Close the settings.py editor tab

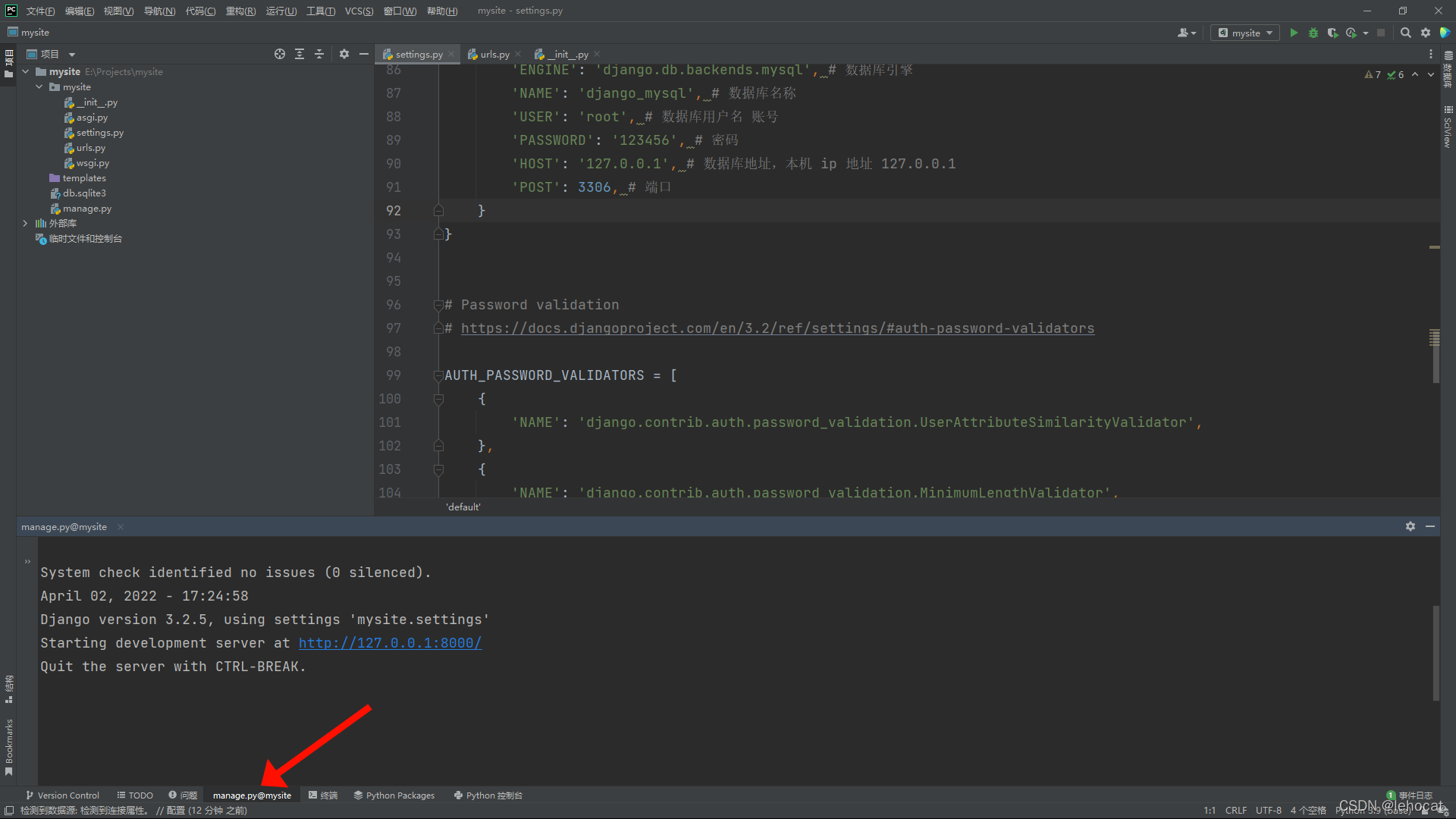pos(451,54)
